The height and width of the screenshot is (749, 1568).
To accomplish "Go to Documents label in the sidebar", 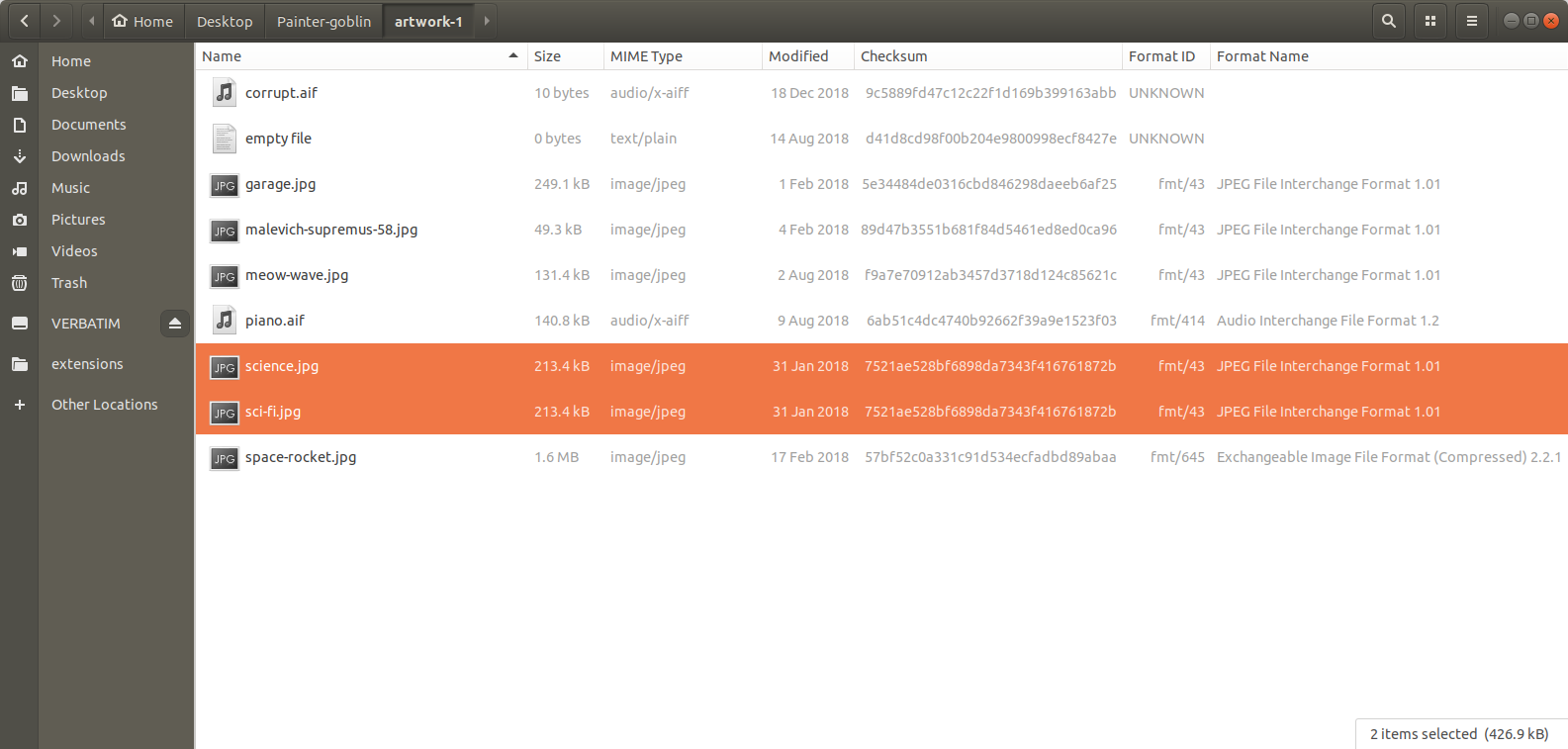I will pos(89,125).
